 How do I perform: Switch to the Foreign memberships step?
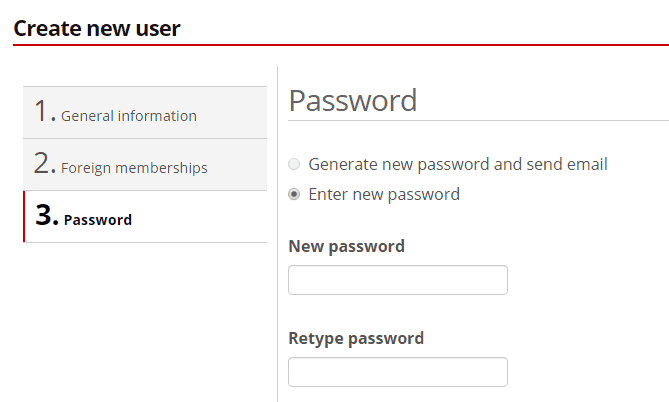(145, 165)
